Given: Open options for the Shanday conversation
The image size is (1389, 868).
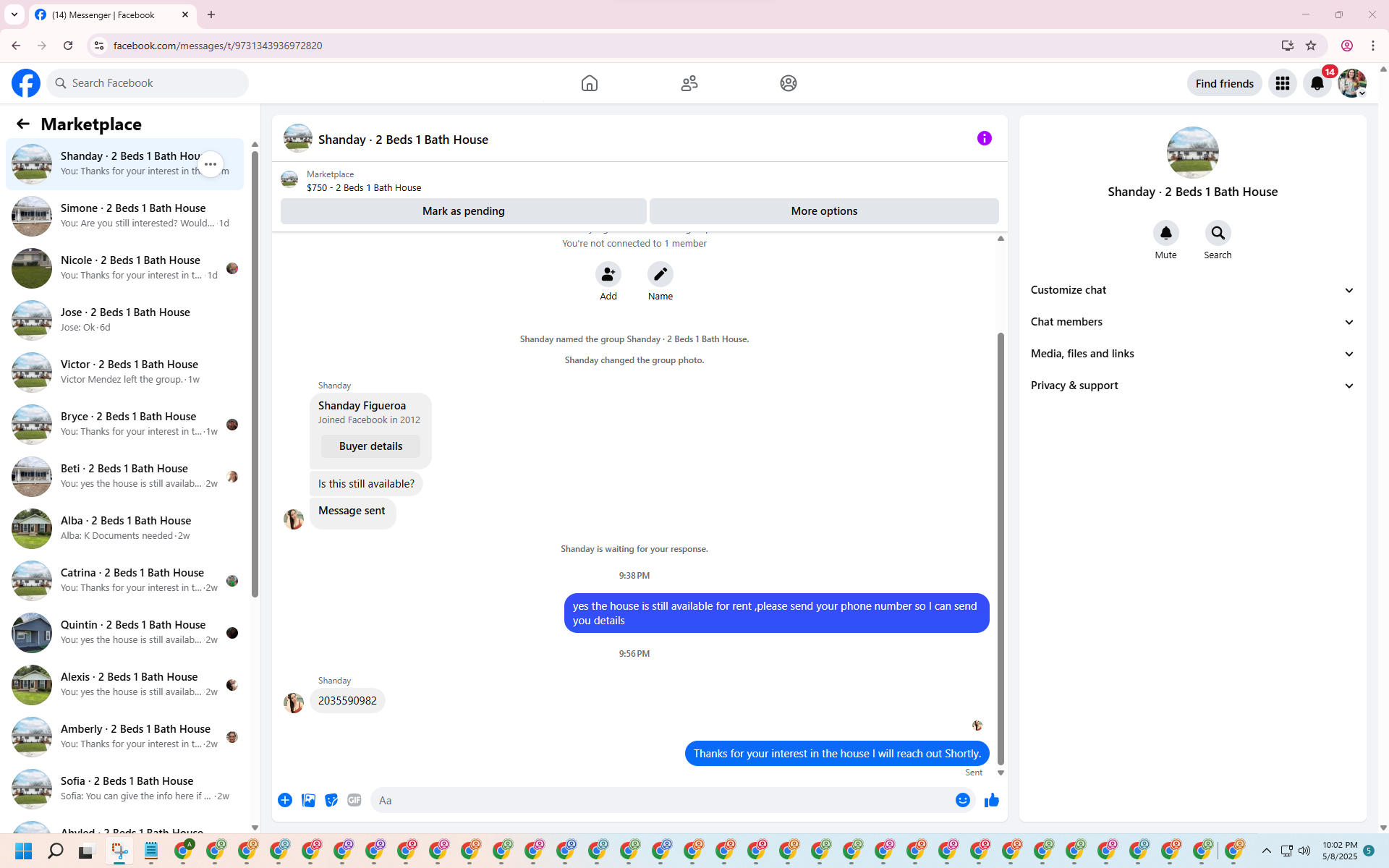Looking at the screenshot, I should 211,164.
